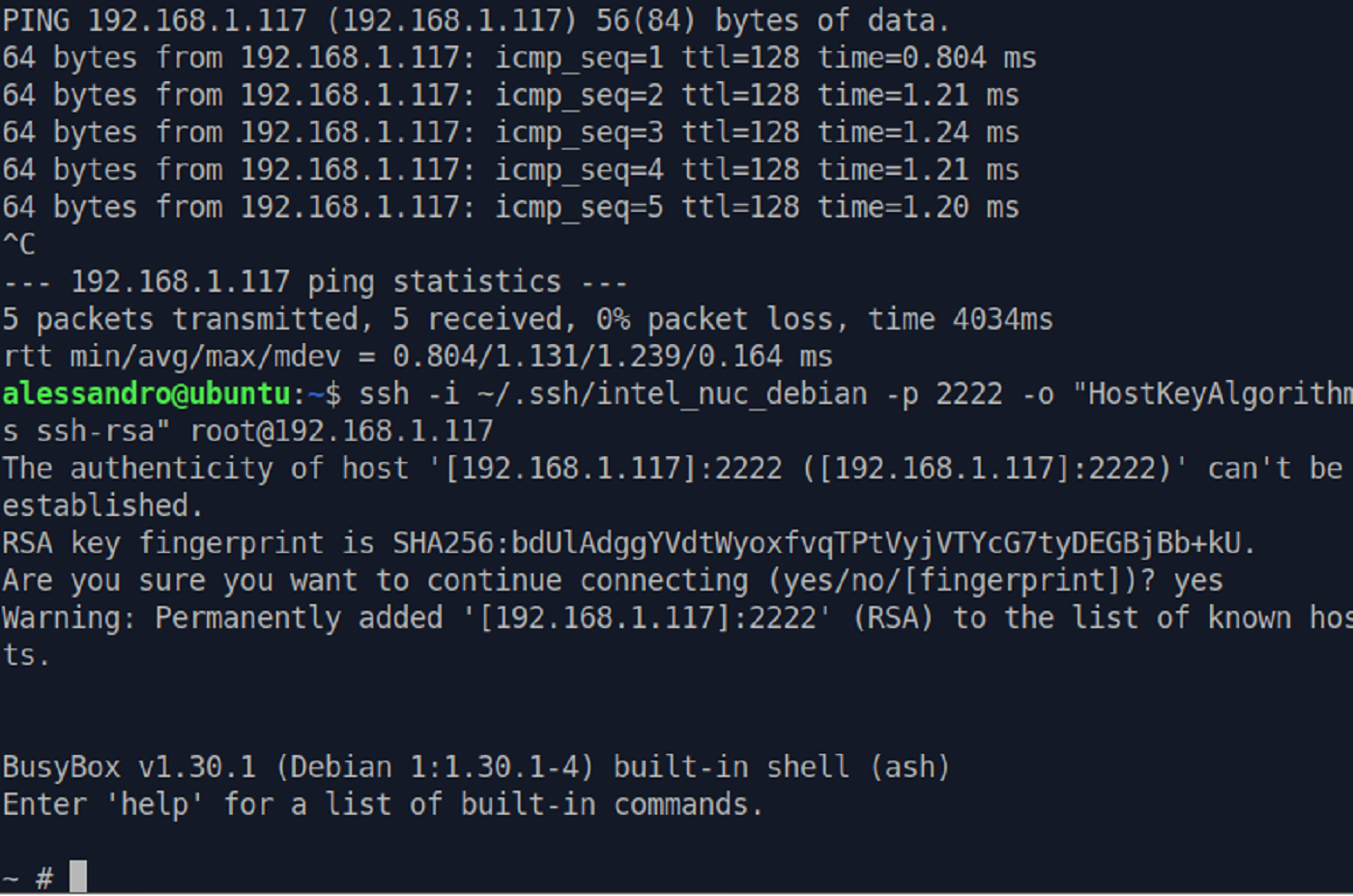Click the green alessandro@ubuntu prompt text

tap(146, 394)
